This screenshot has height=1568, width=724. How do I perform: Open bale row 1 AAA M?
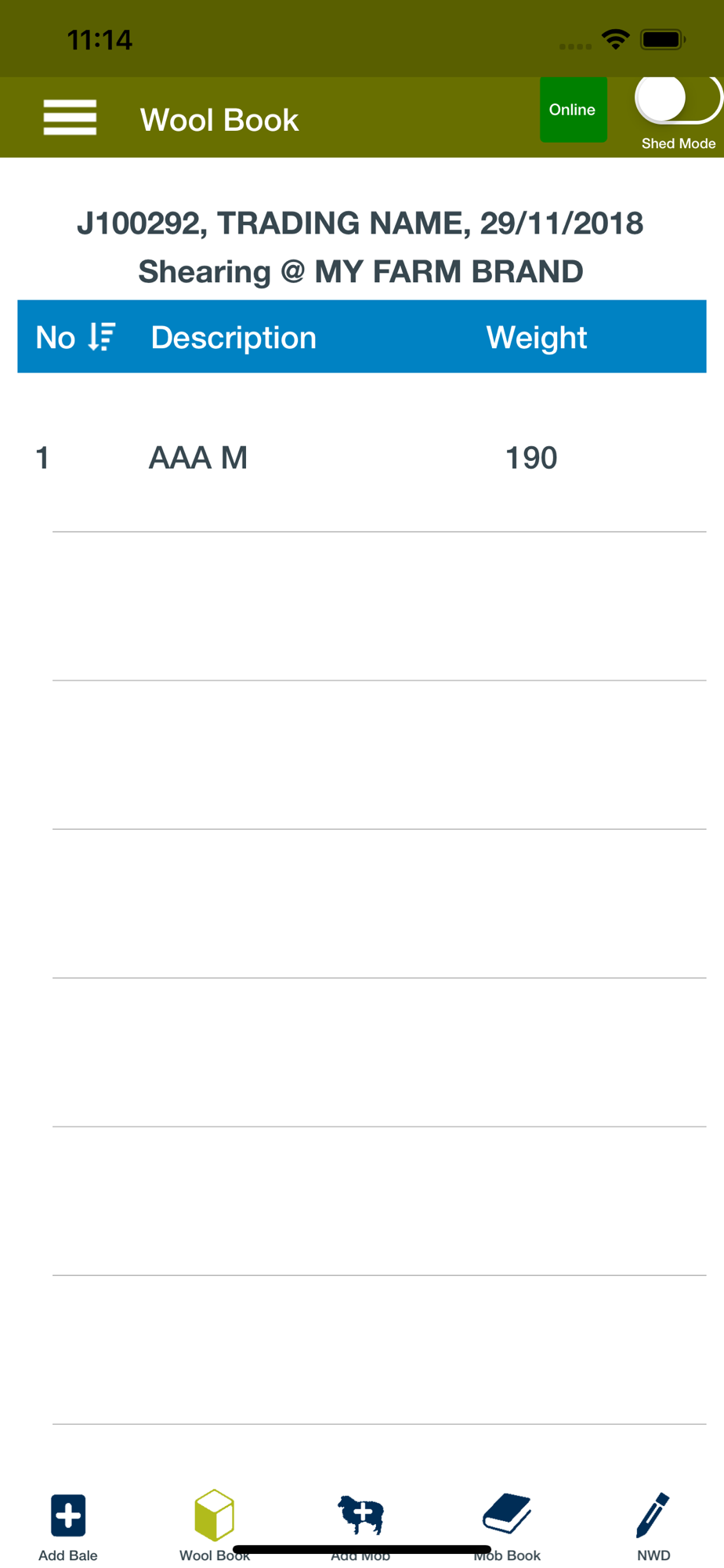click(x=362, y=458)
